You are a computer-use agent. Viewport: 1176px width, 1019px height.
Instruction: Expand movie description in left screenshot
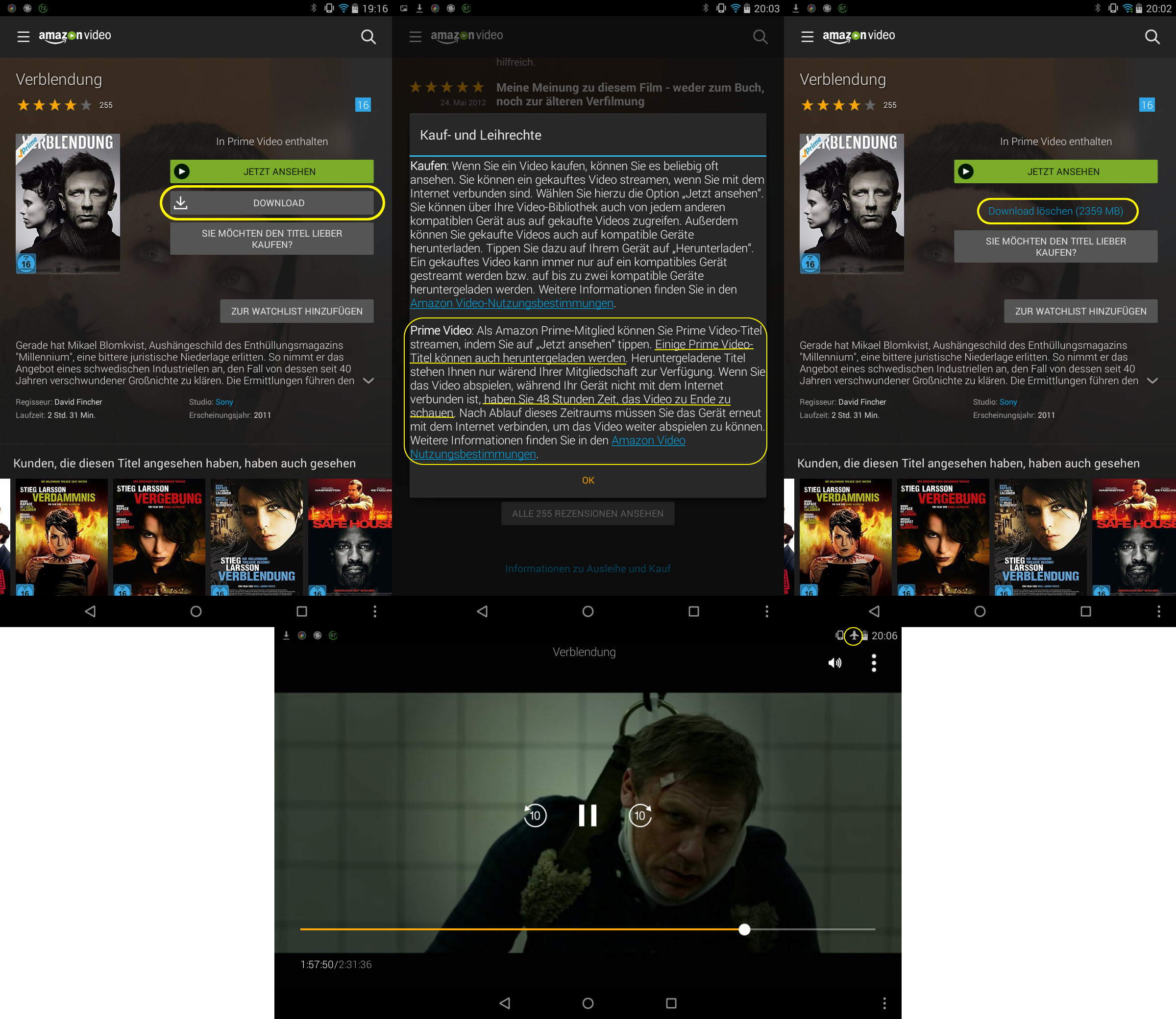[368, 381]
